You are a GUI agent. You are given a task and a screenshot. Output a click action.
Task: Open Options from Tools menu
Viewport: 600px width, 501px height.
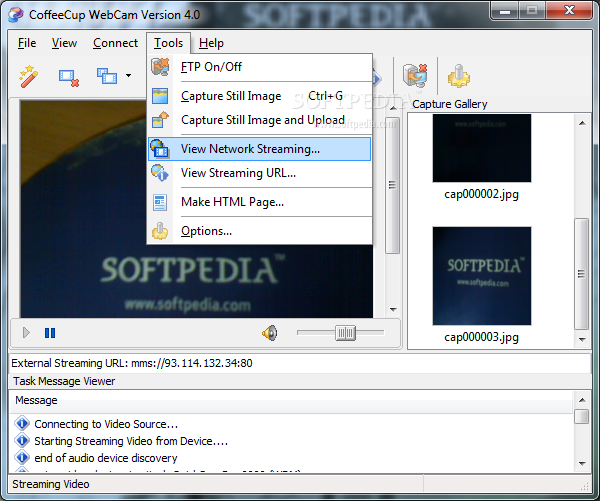click(259, 231)
